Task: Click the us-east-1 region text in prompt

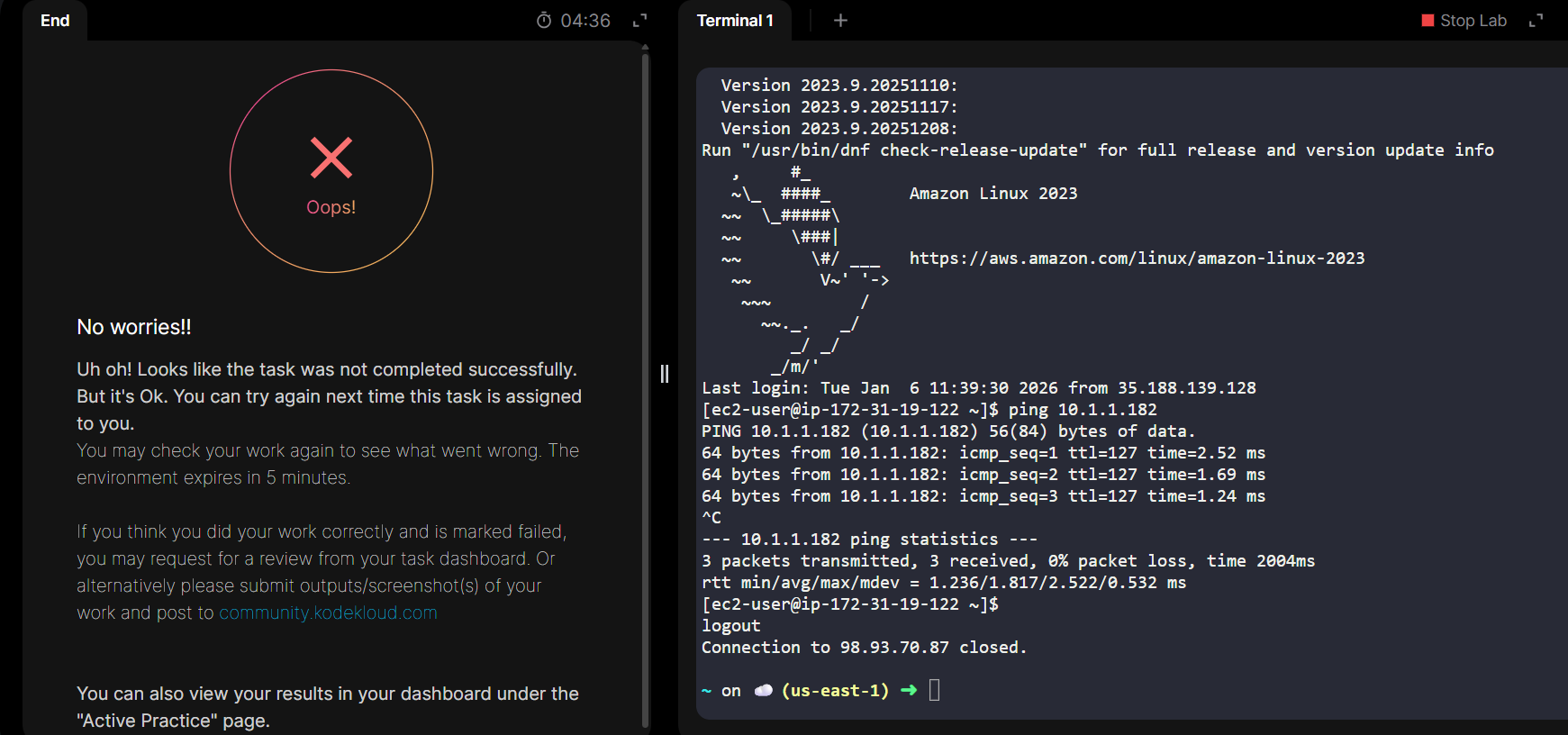Action: 835,691
